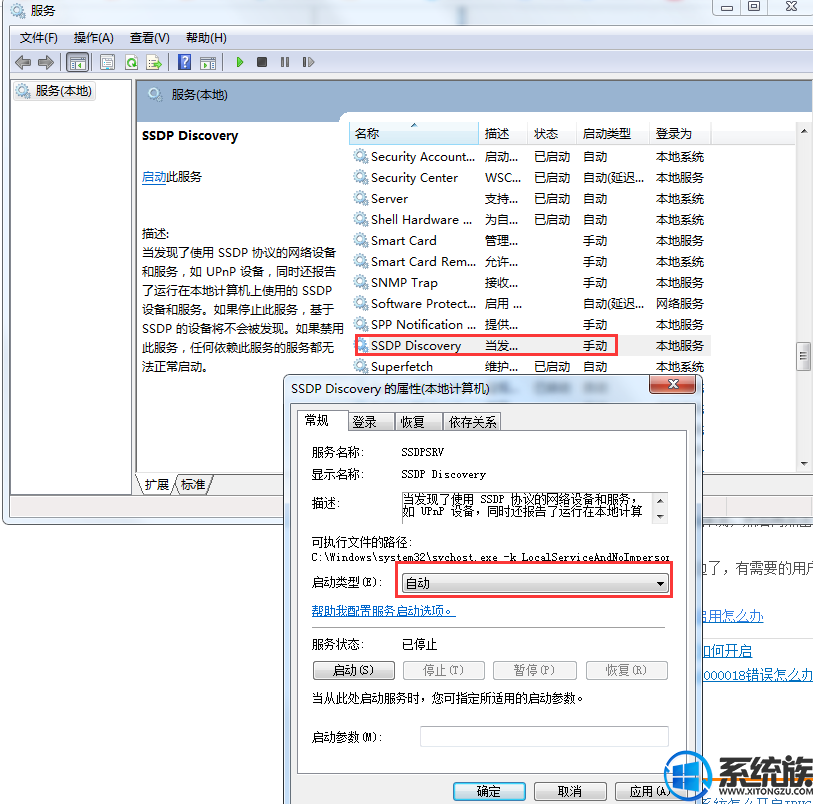Switch to 标准 view tab at bottom
Image resolution: width=813 pixels, height=804 pixels.
pyautogui.click(x=193, y=484)
